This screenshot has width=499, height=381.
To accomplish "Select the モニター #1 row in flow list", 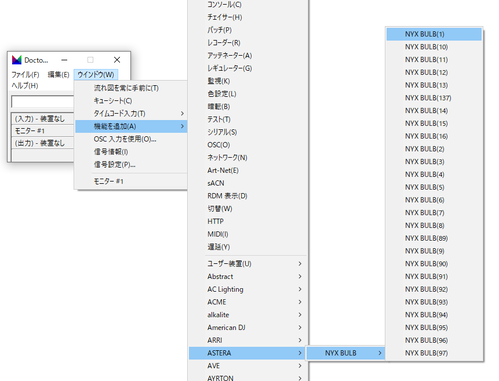I will click(x=43, y=131).
